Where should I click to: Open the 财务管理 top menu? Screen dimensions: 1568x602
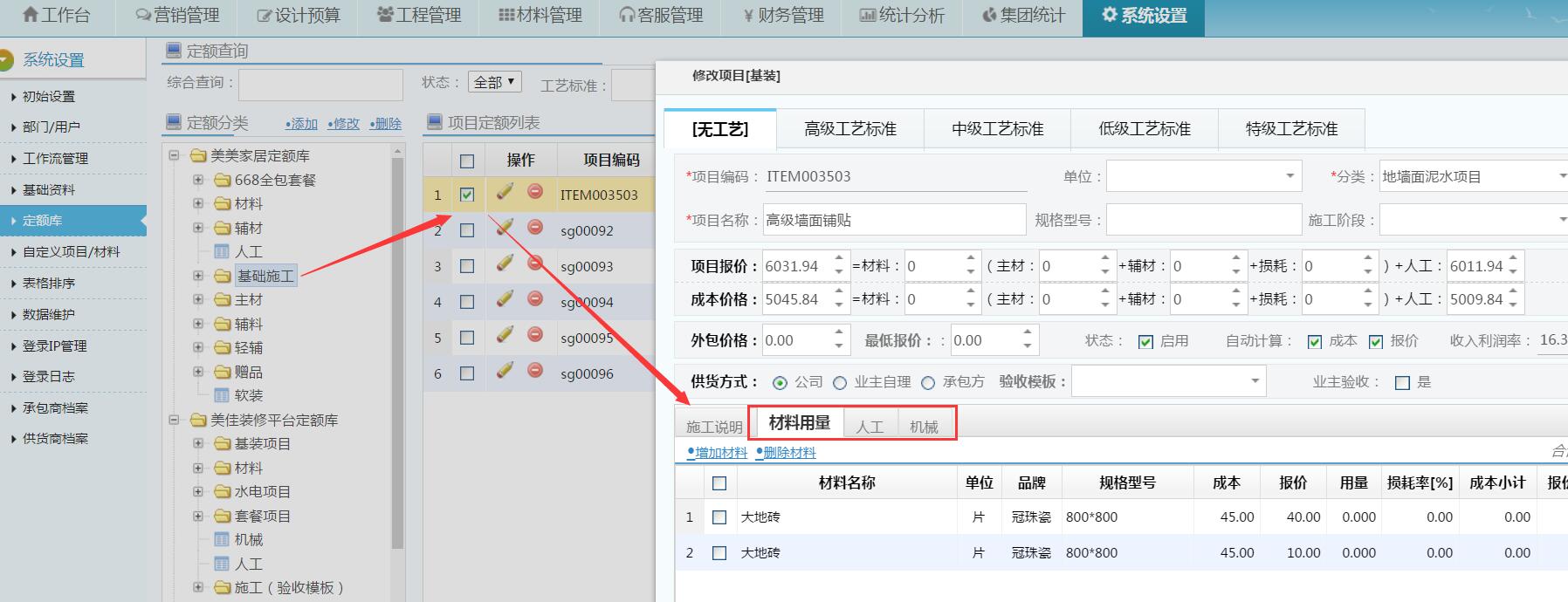(782, 16)
